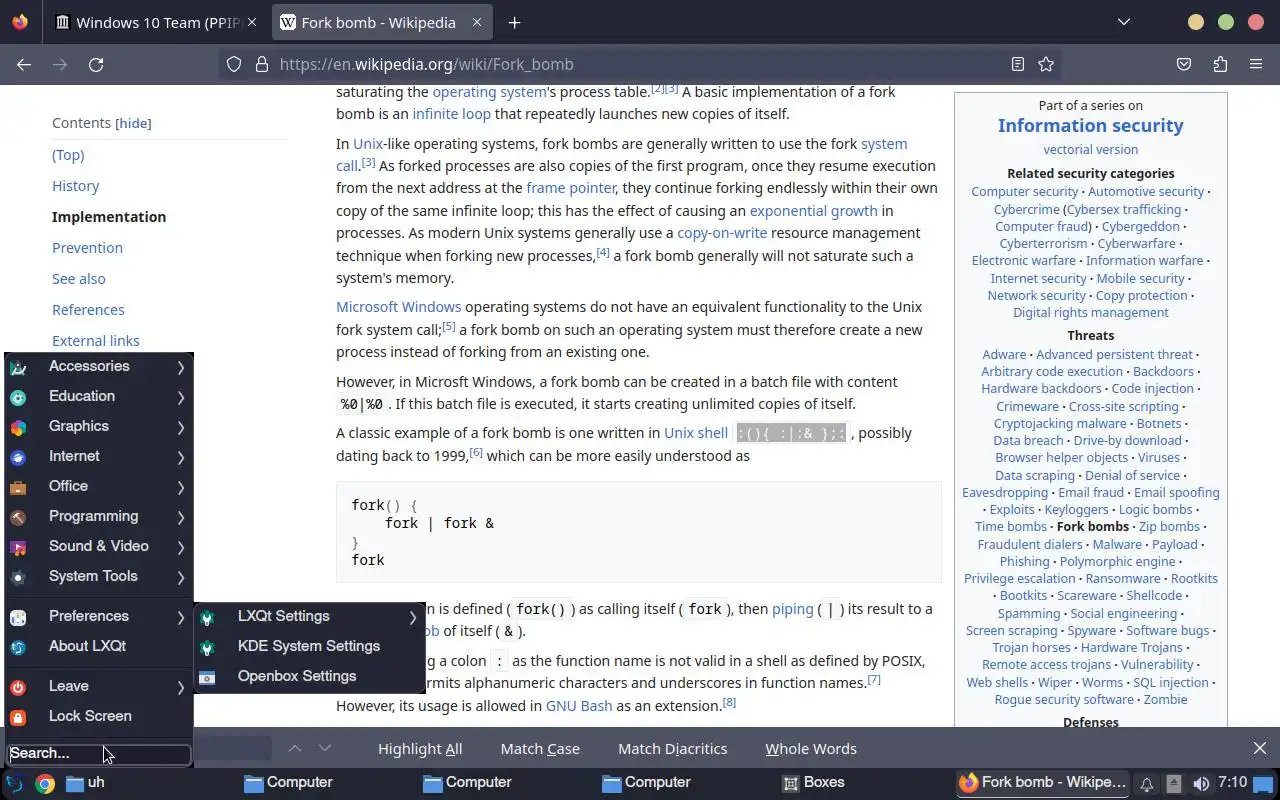1280x800 pixels.
Task: Follow the 'copy-on-write' link
Action: pos(722,233)
